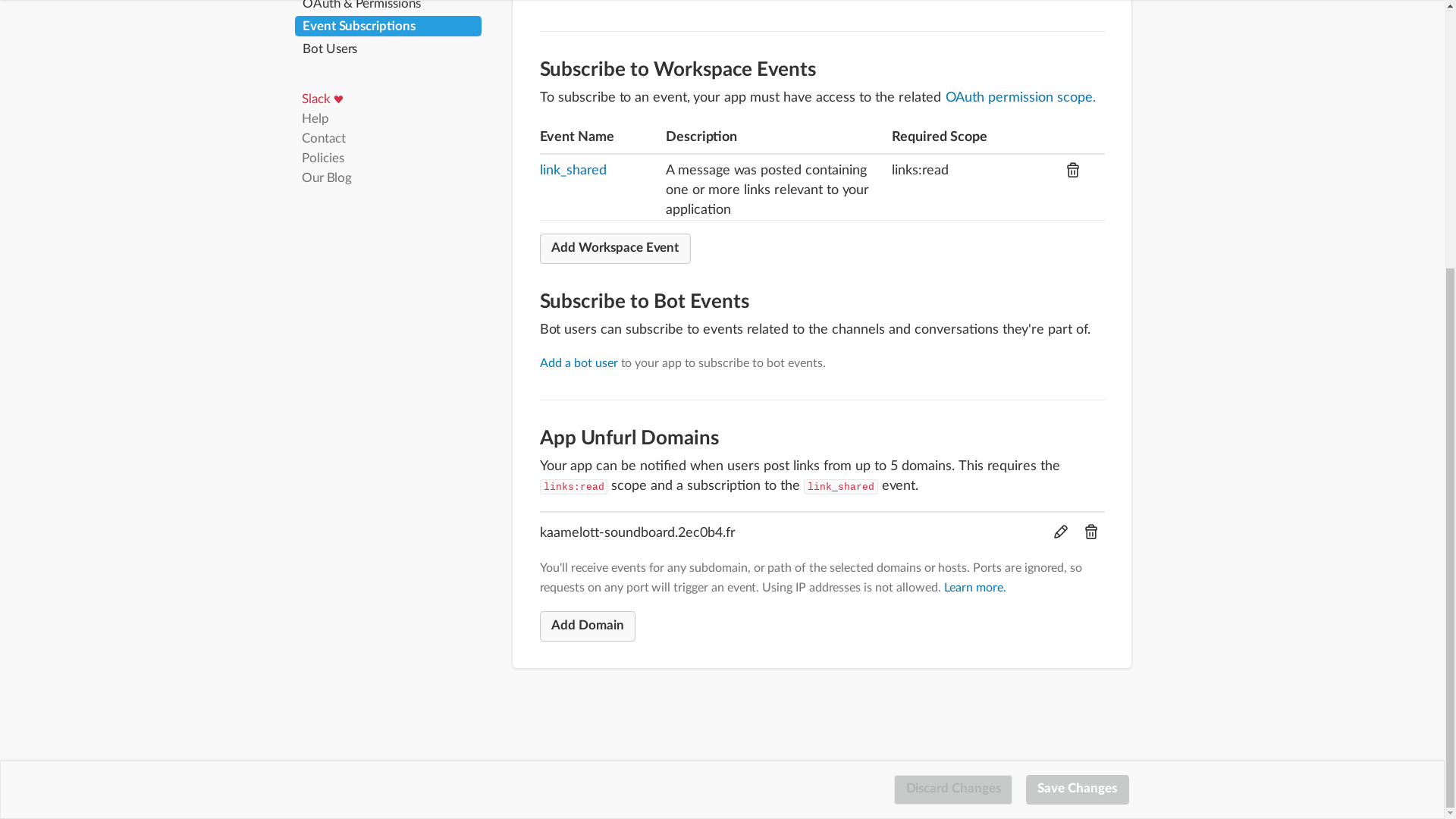Click the Add Domain button
The width and height of the screenshot is (1456, 819).
(587, 626)
